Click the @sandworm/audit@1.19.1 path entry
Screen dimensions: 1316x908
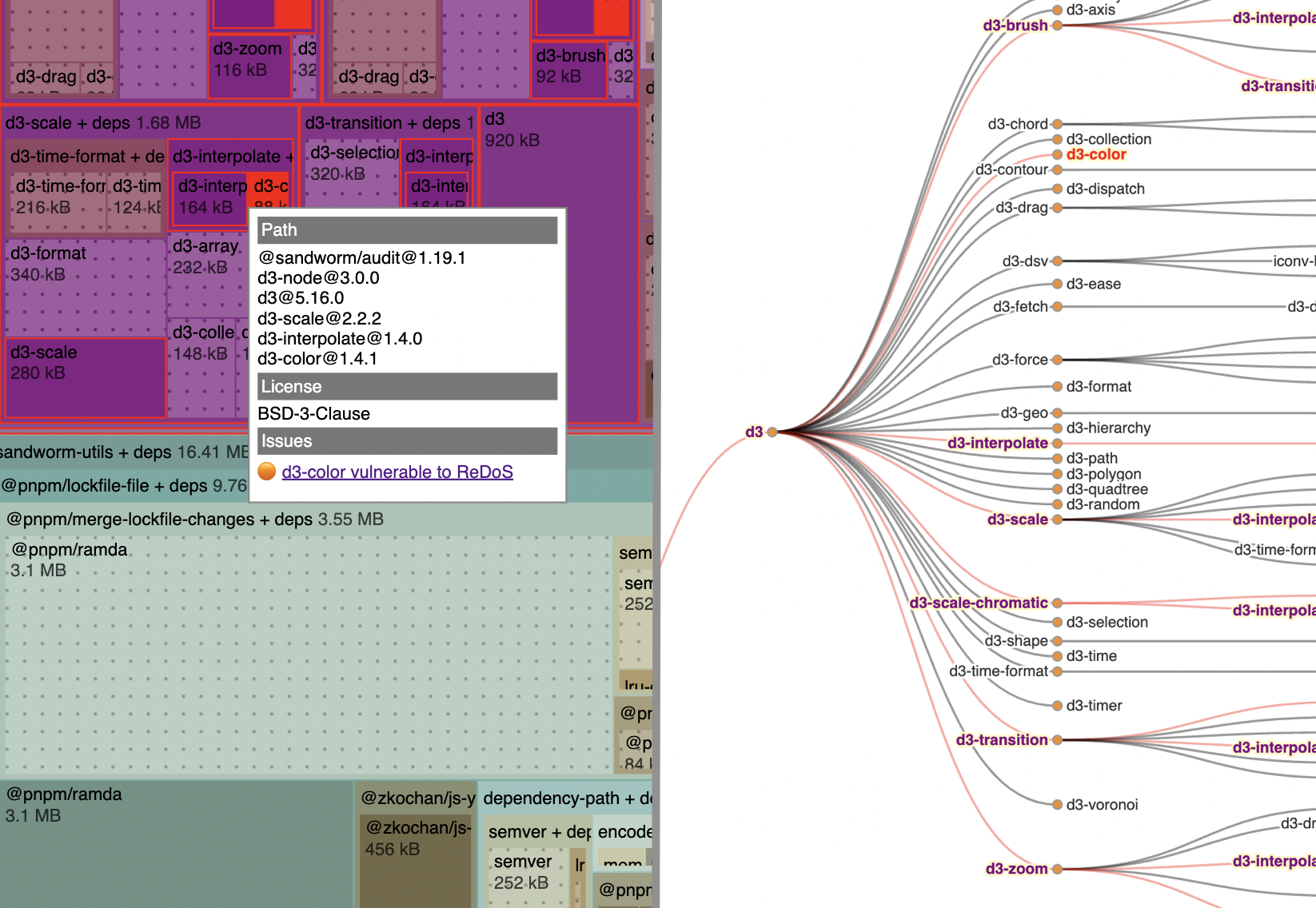coord(361,258)
